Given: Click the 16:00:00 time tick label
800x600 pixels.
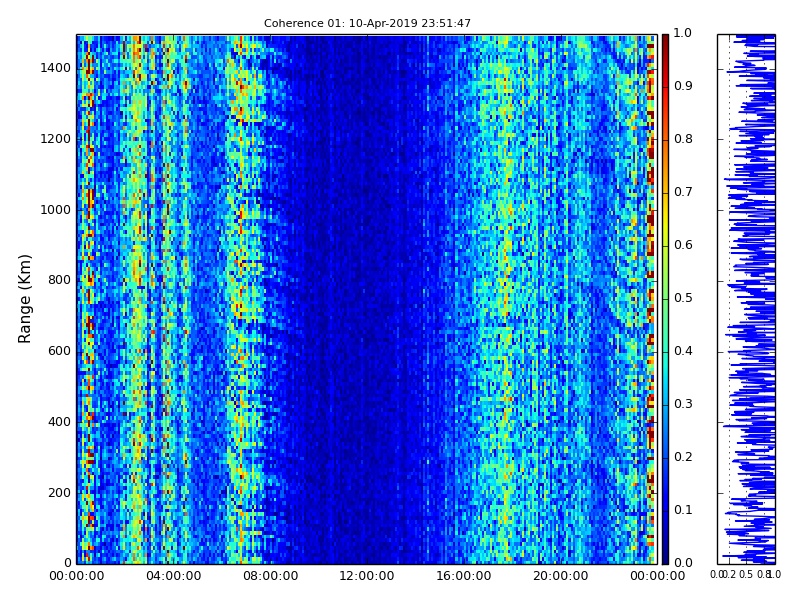Looking at the screenshot, I should pyautogui.click(x=464, y=577).
